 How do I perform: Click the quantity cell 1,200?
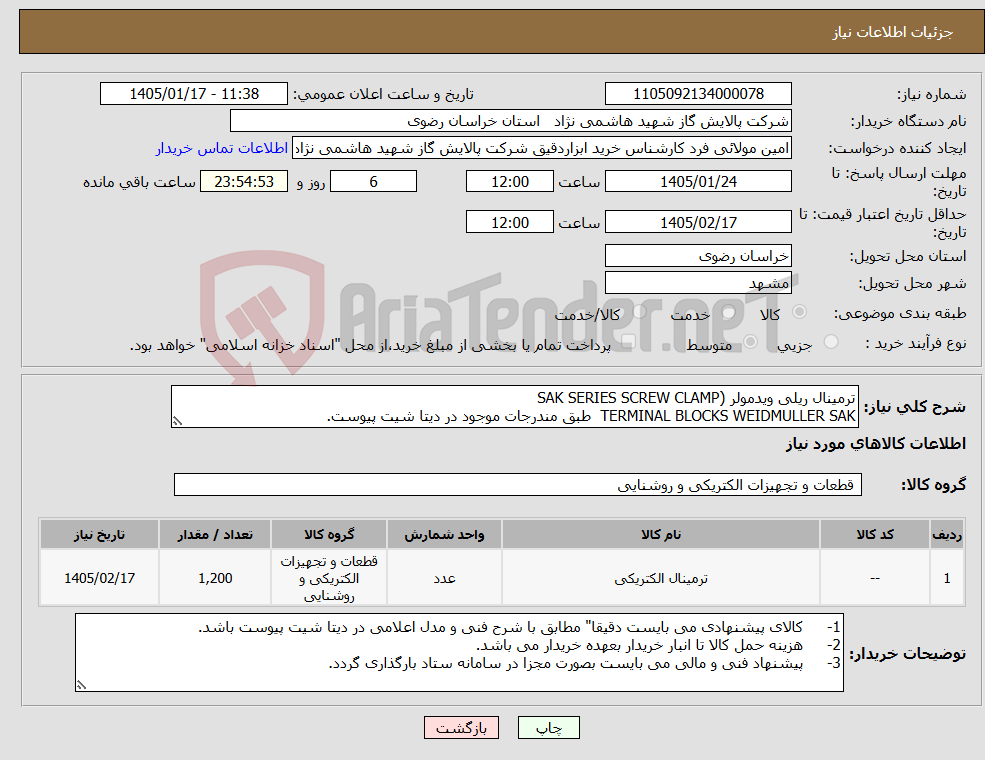coord(215,578)
